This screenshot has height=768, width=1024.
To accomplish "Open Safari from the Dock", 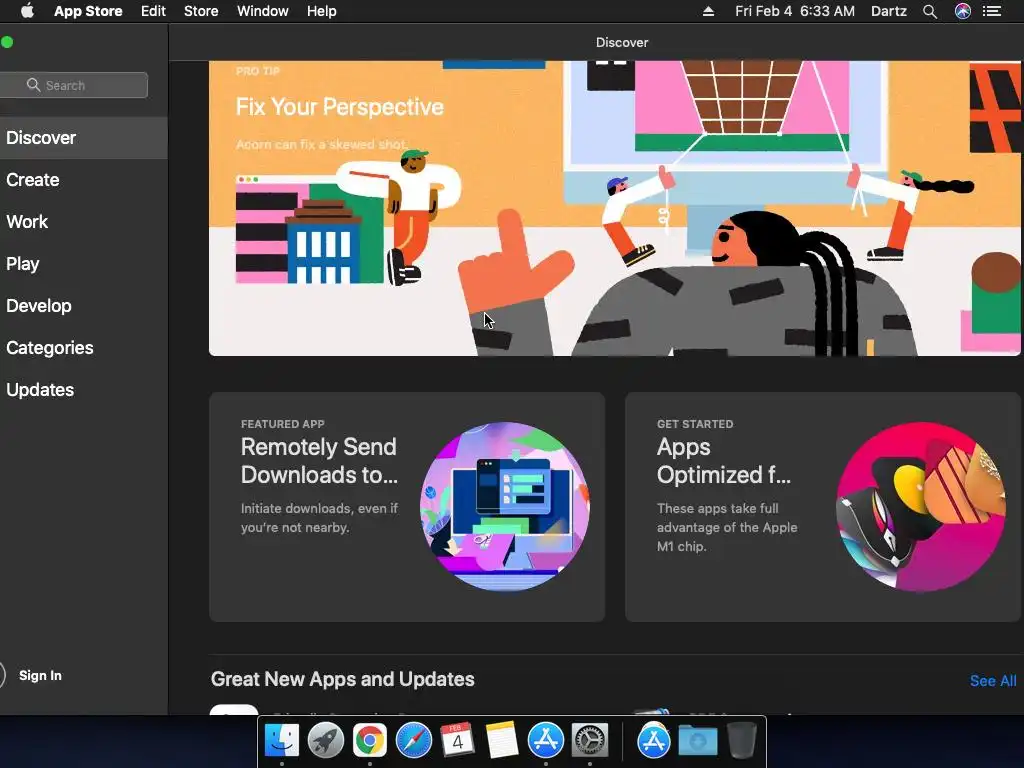I will [x=413, y=741].
